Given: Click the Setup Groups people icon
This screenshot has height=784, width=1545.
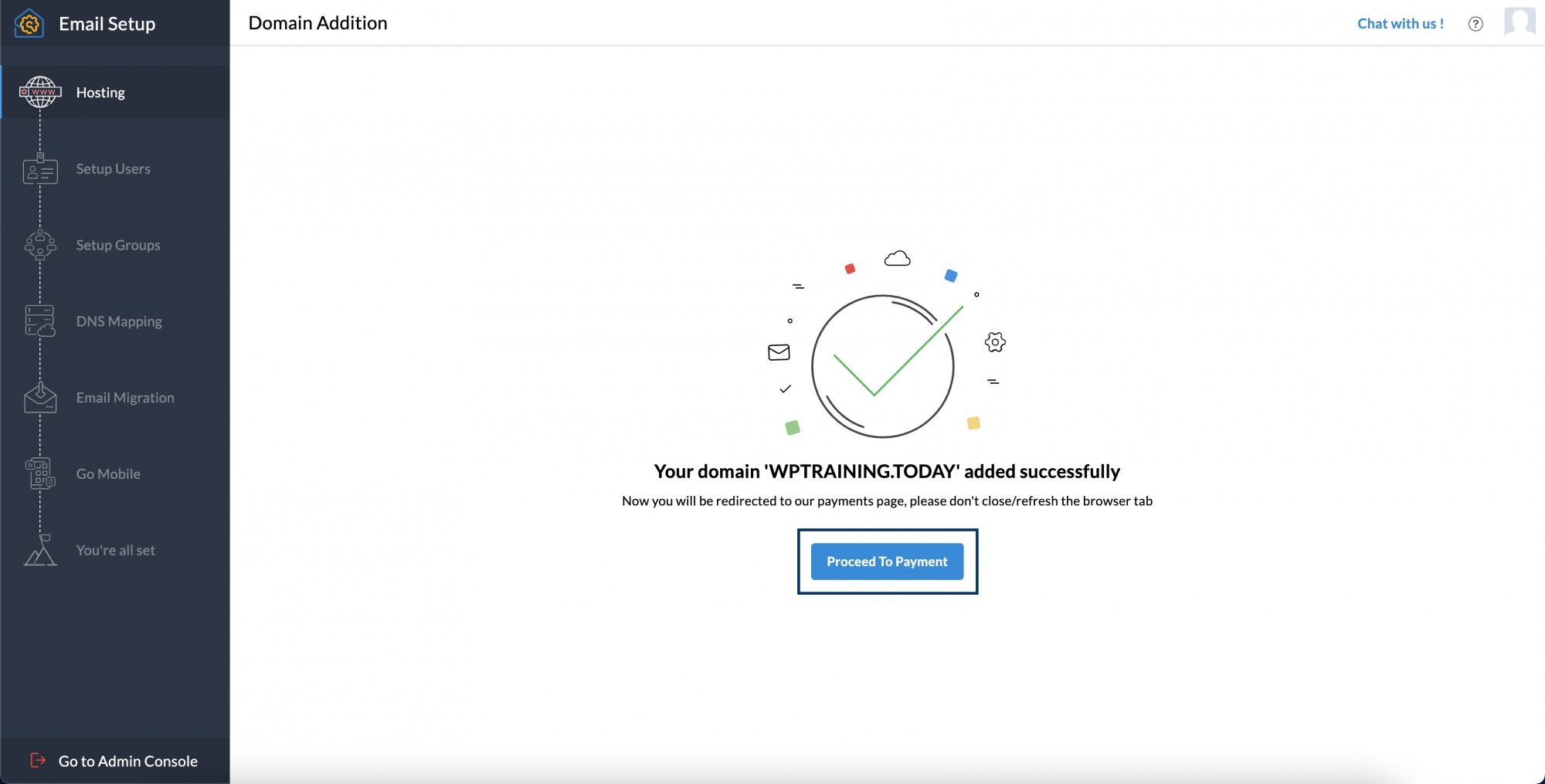Looking at the screenshot, I should point(40,245).
